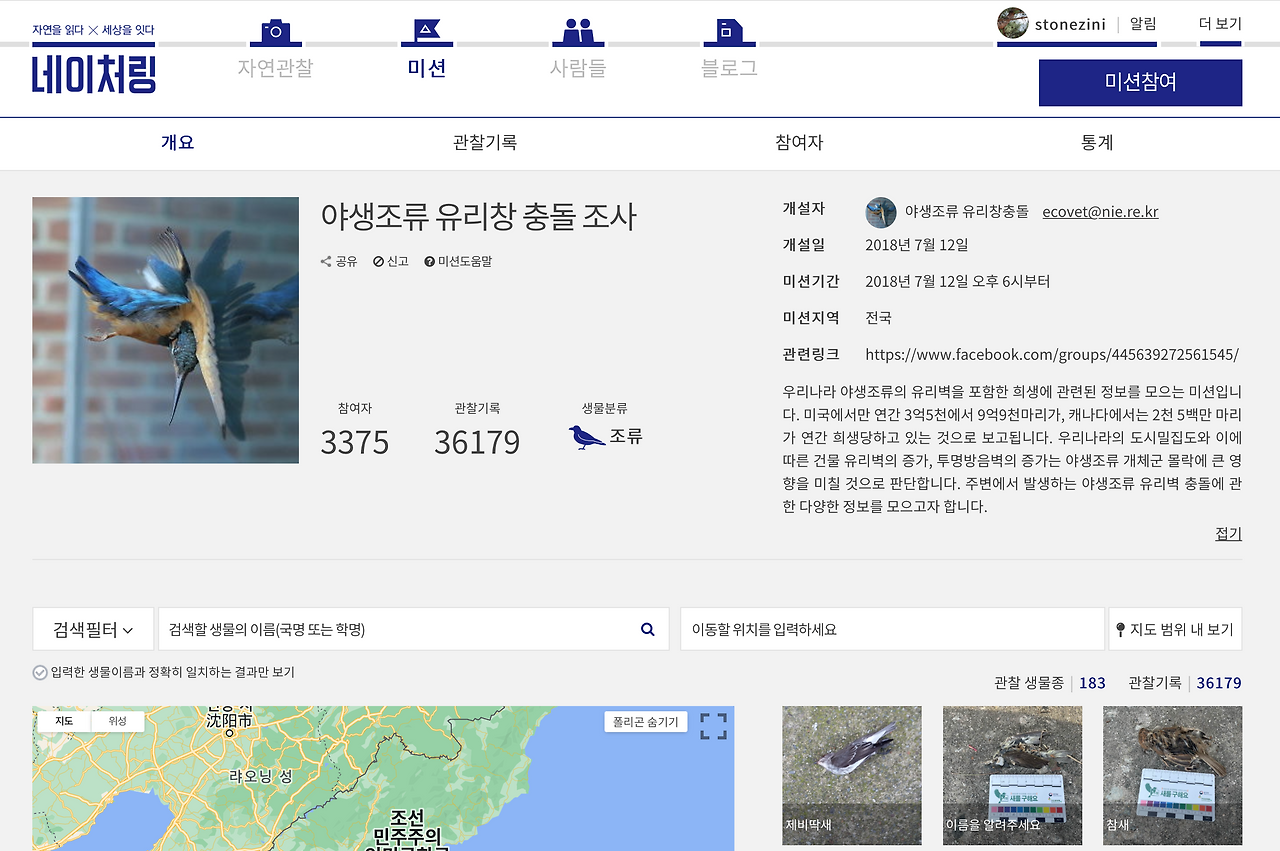Expand the 검색필터 search filter dropdown
1280x851 pixels.
[x=92, y=628]
